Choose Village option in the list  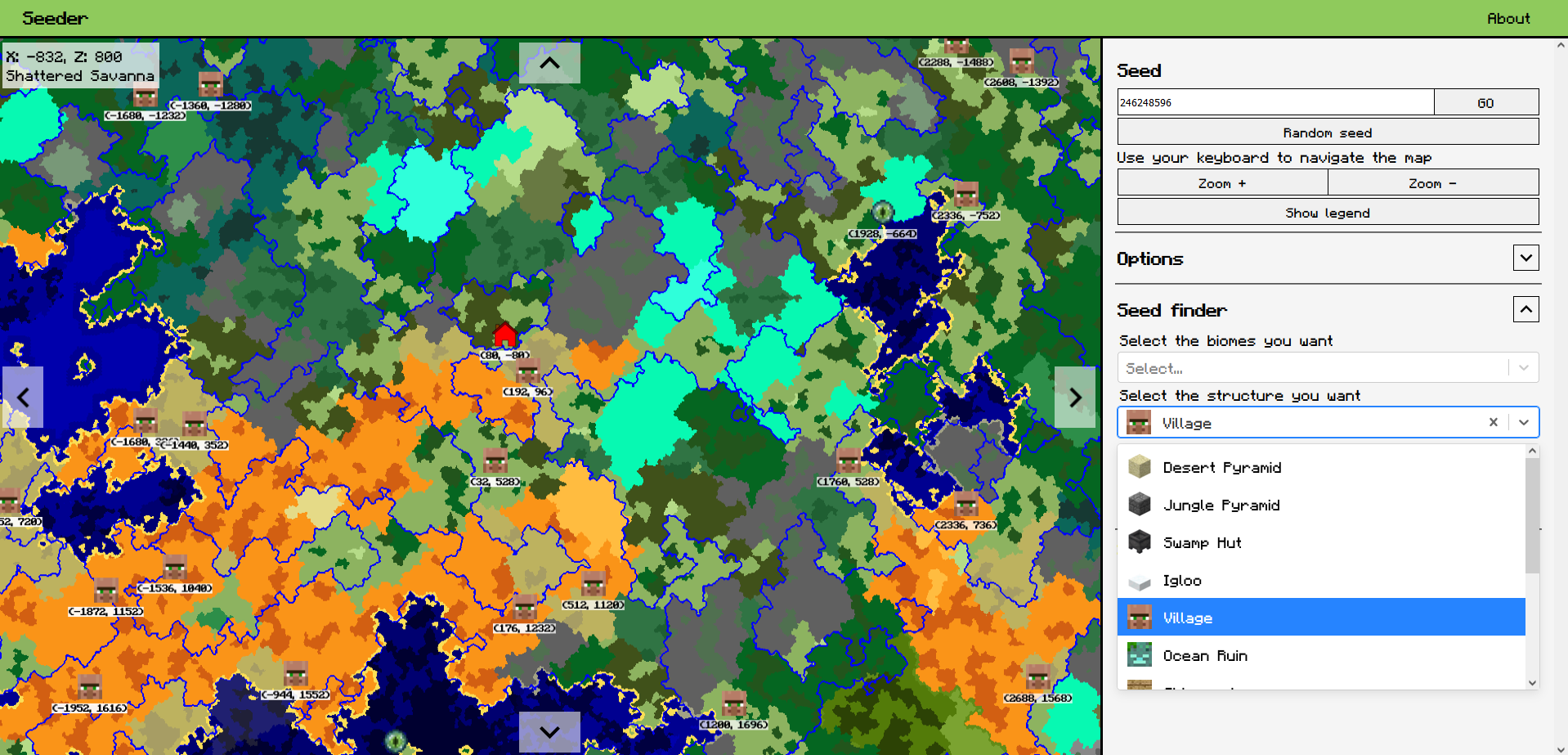coord(1321,618)
